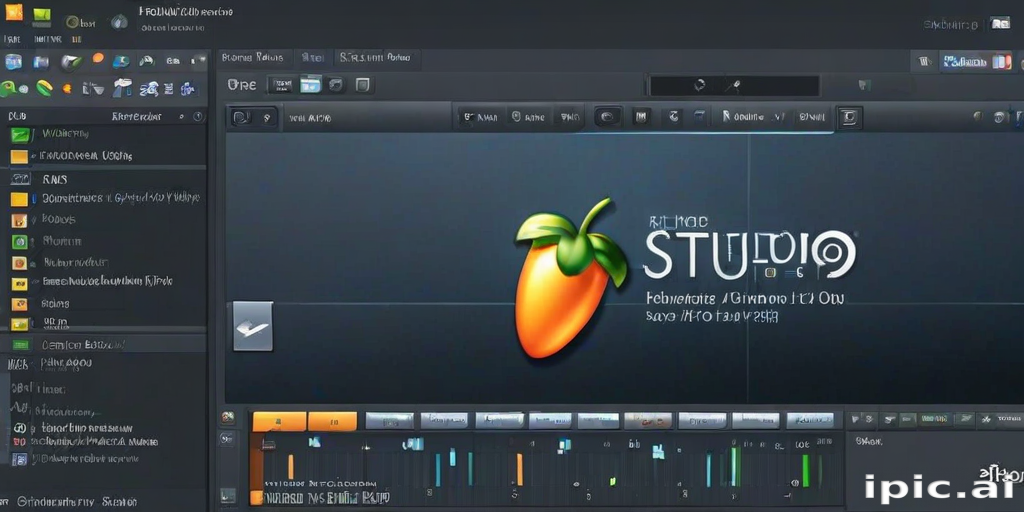Open the R dropdown with the V arrow in the second toolbar
The image size is (1024, 512).
753,117
